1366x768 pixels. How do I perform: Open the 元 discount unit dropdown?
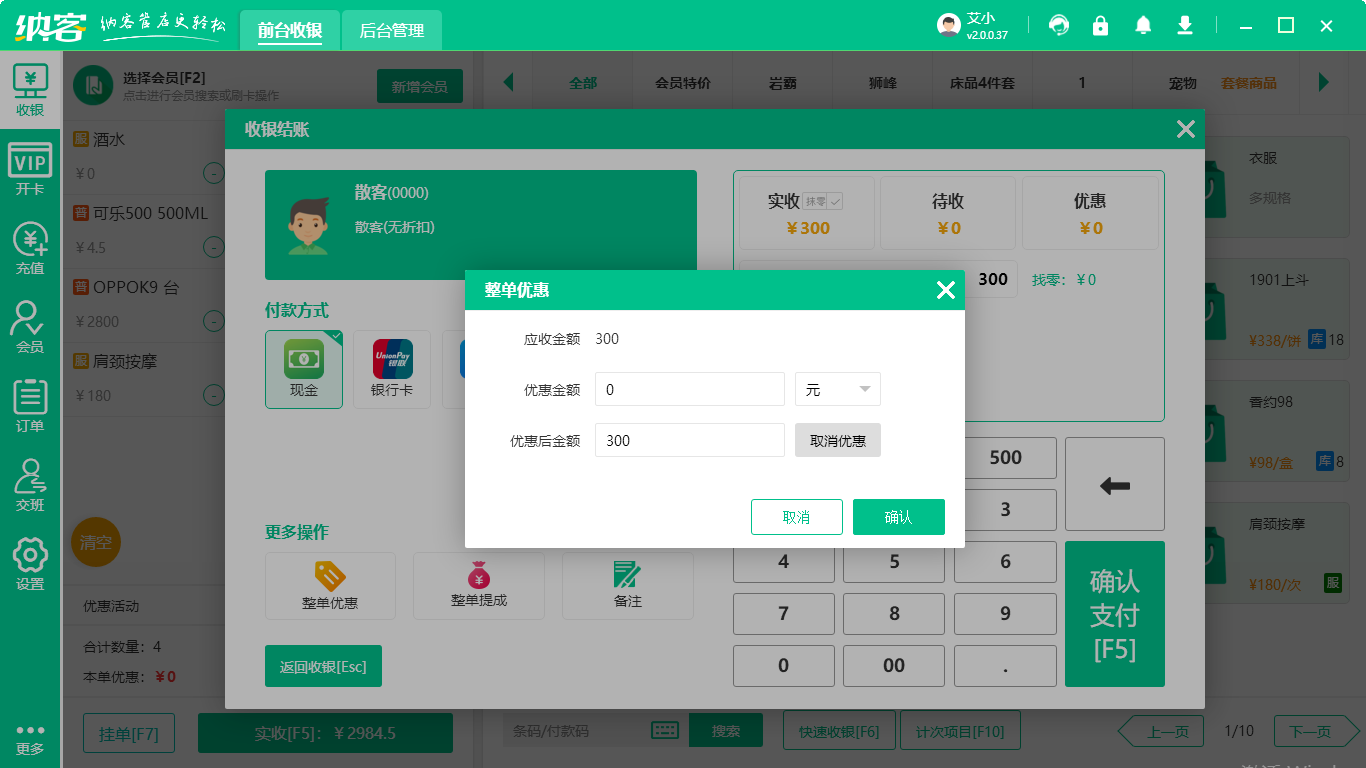tap(837, 390)
